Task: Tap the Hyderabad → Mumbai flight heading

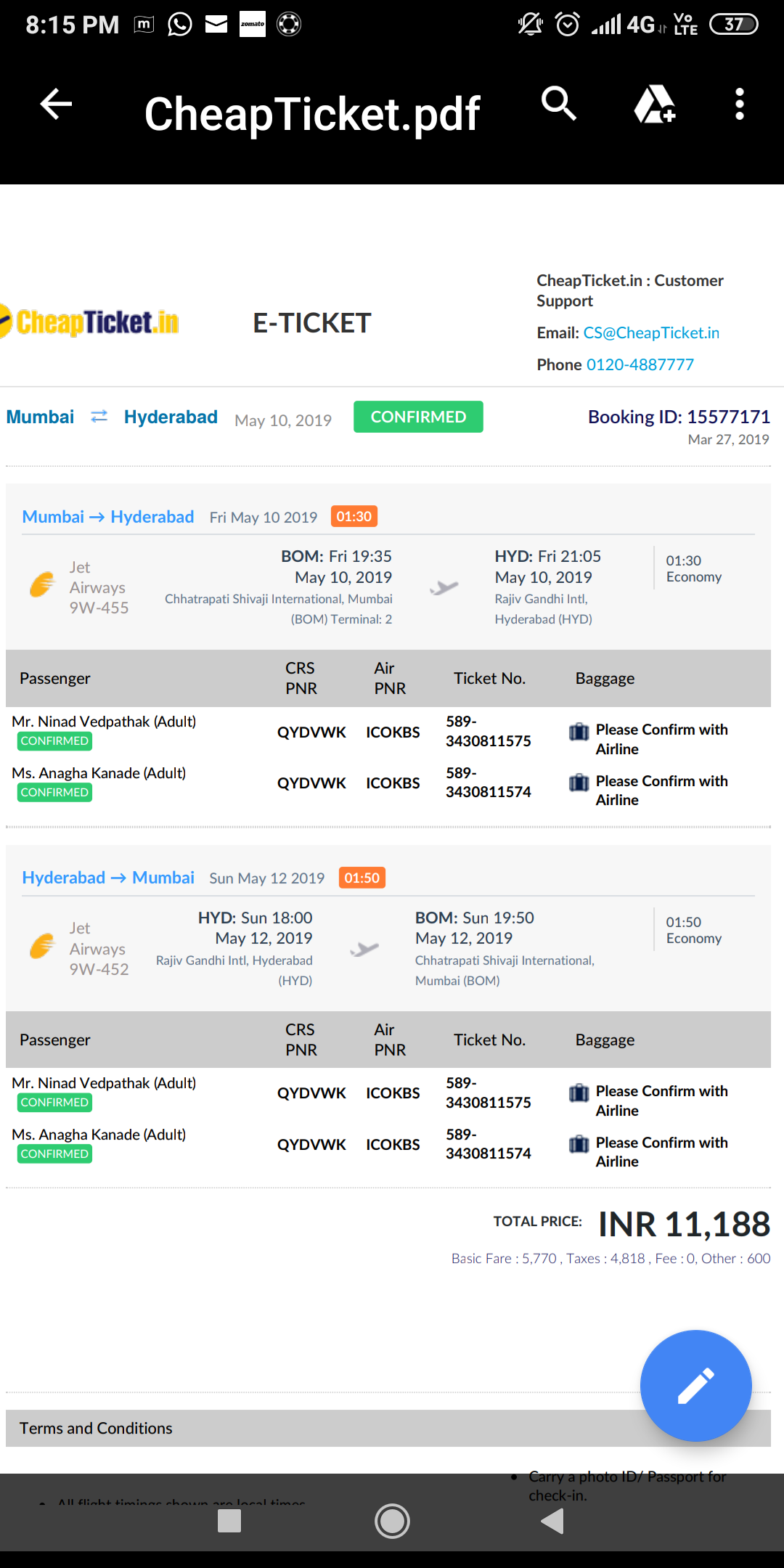Action: [x=107, y=878]
